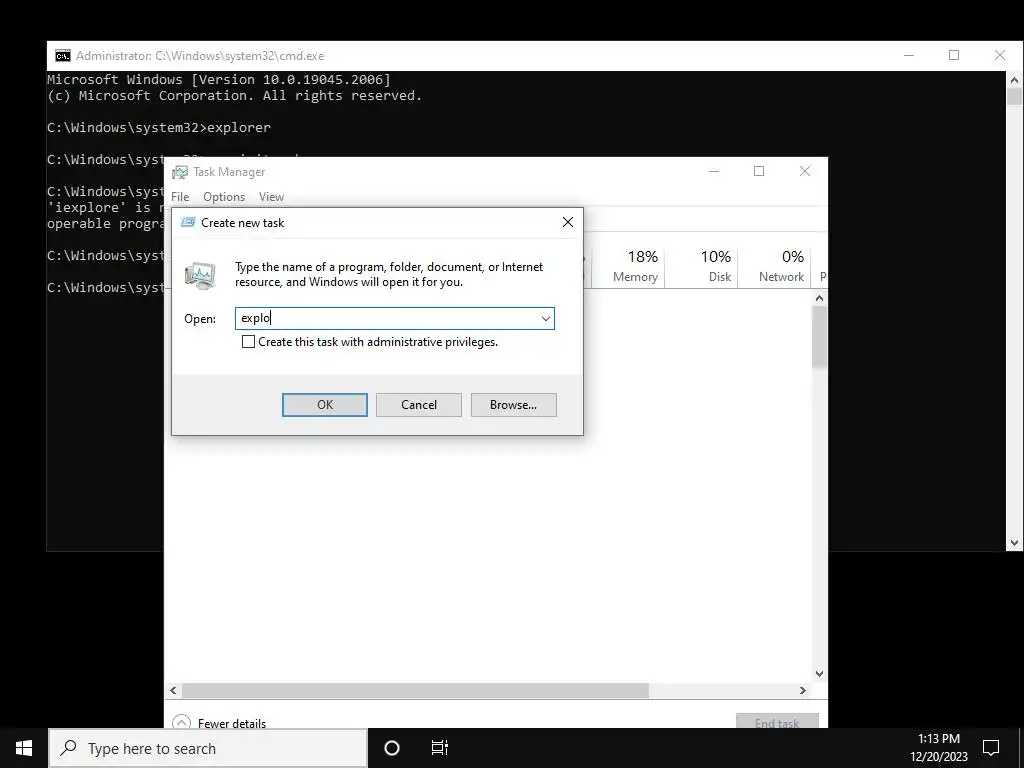
Task: Confirm the new task with OK
Action: [x=325, y=405]
